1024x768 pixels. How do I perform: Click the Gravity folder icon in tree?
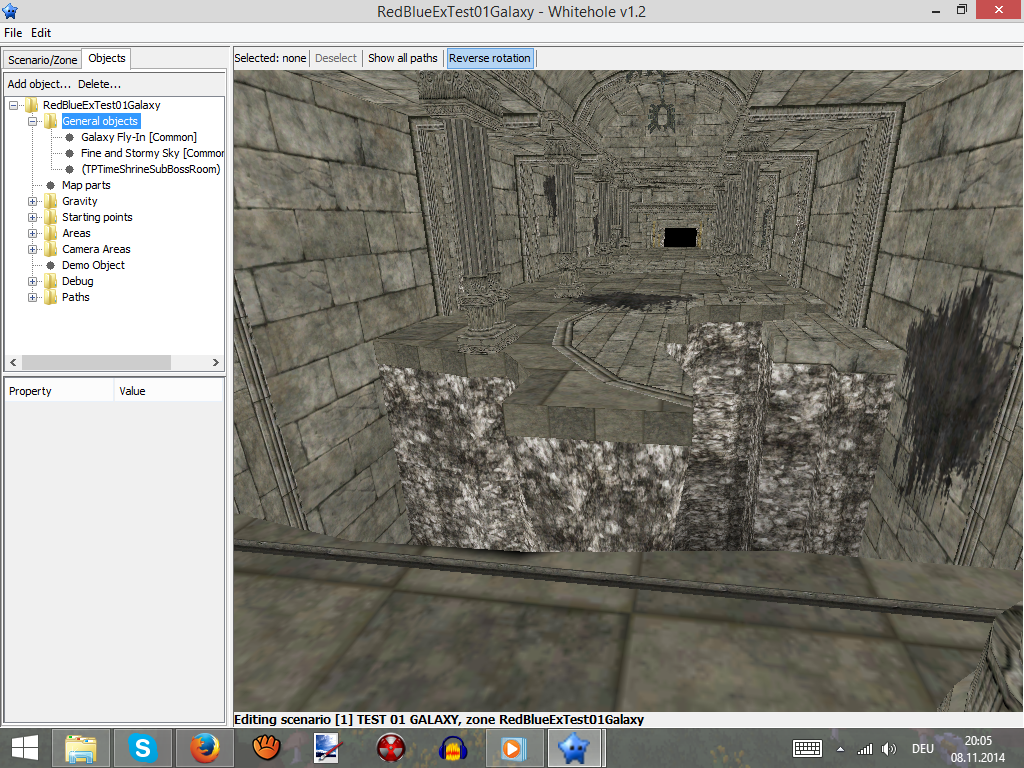[50, 201]
